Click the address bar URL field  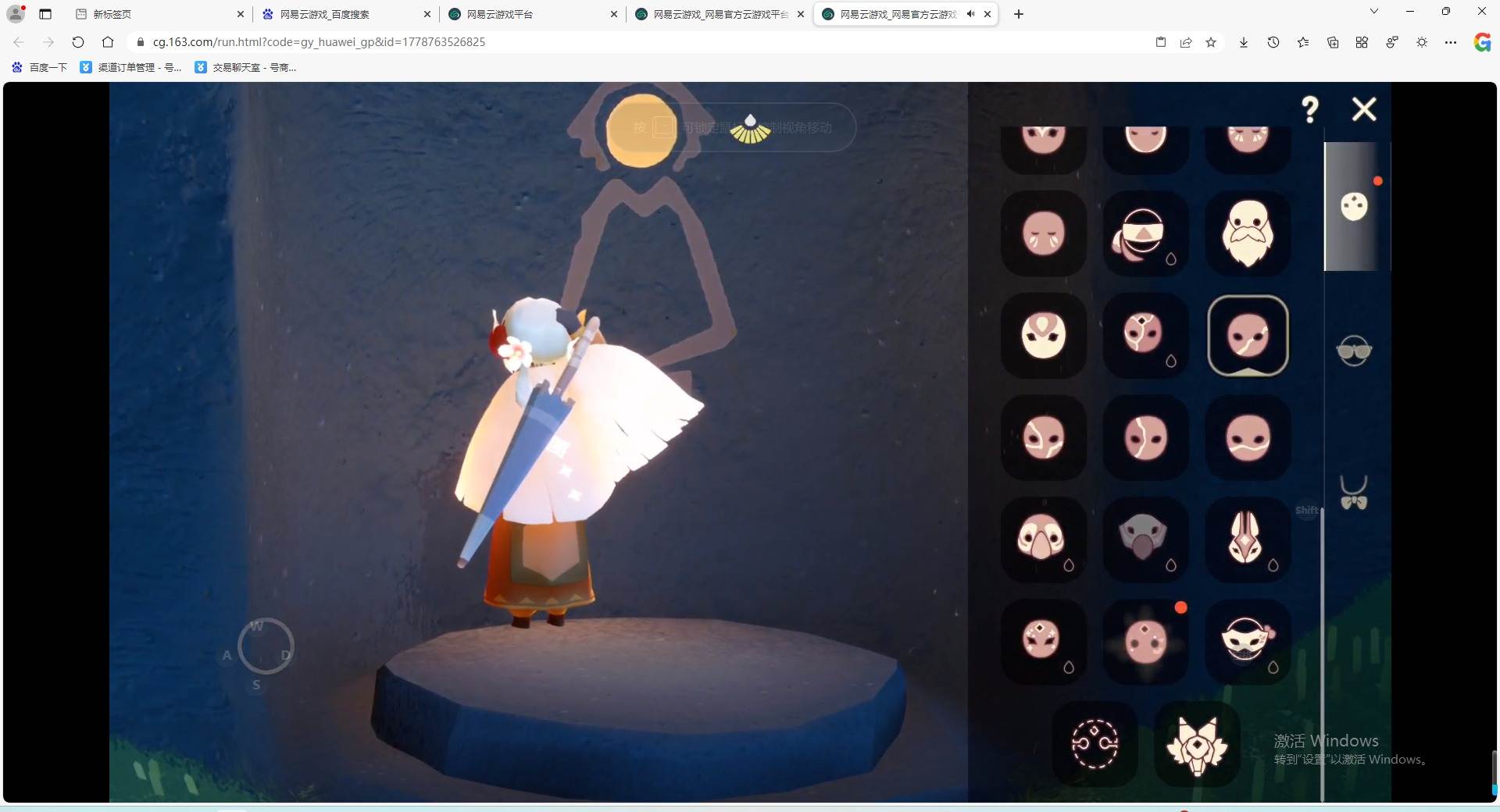coord(641,42)
